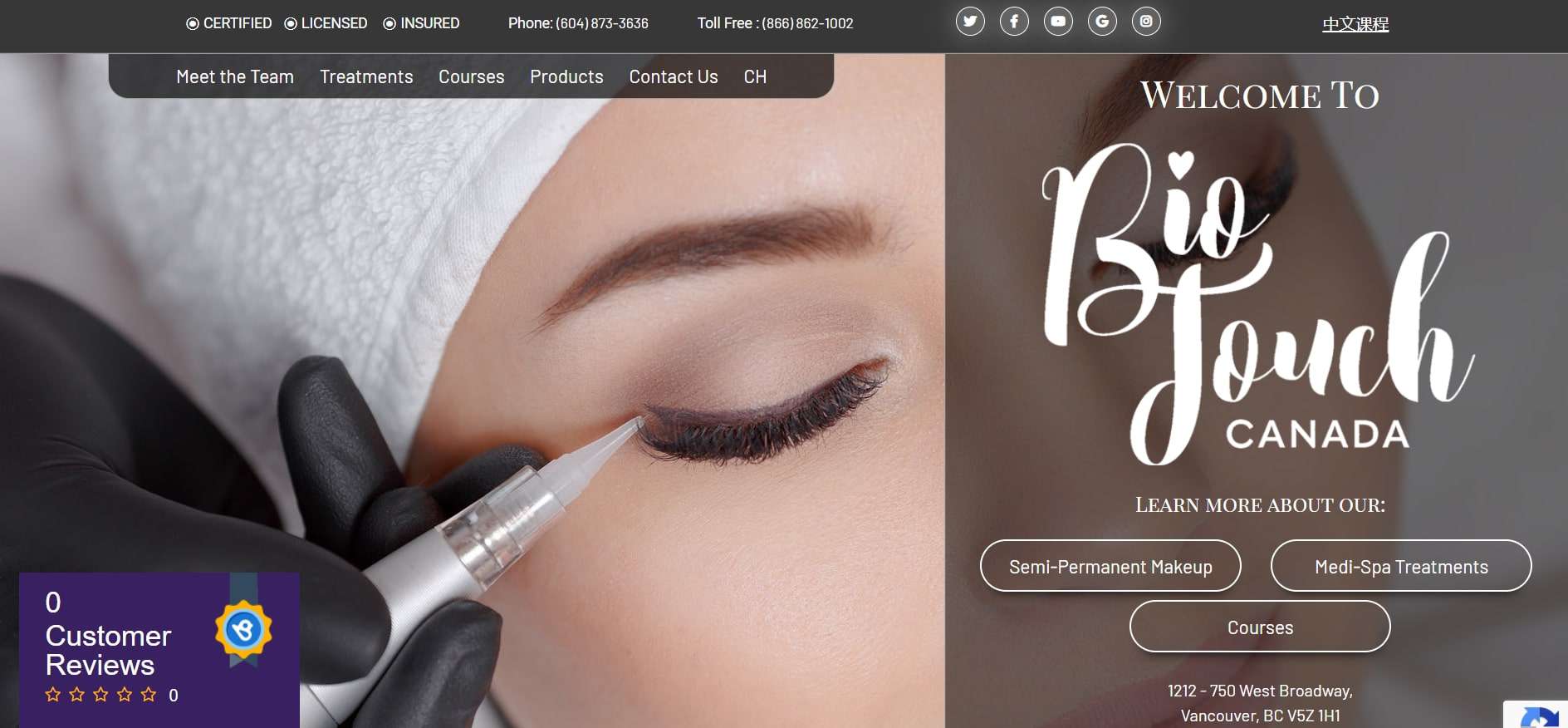This screenshot has width=1568, height=728.
Task: Open the Google social icon
Action: tap(1102, 22)
